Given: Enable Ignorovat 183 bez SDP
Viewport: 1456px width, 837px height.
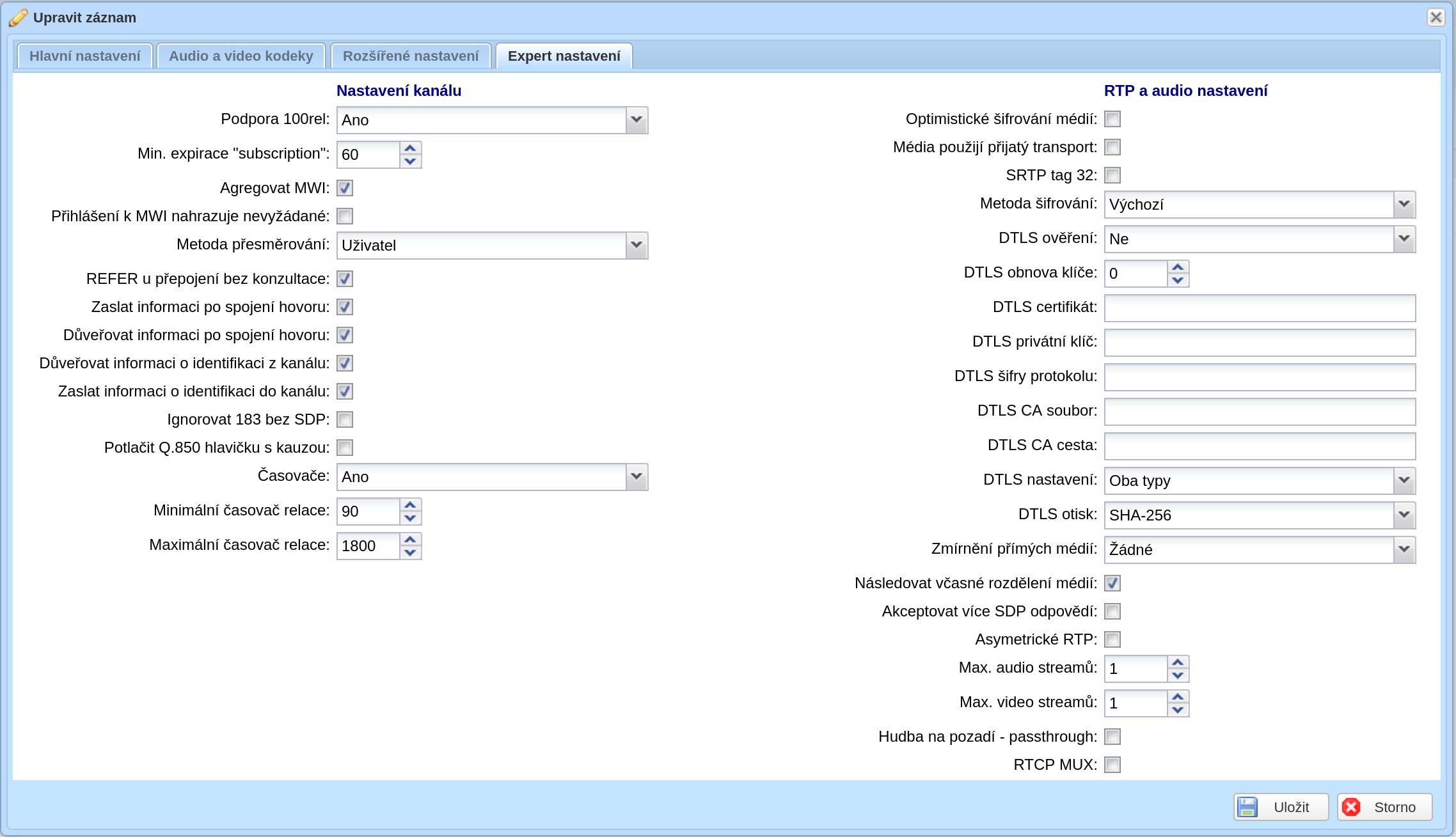Looking at the screenshot, I should (345, 419).
